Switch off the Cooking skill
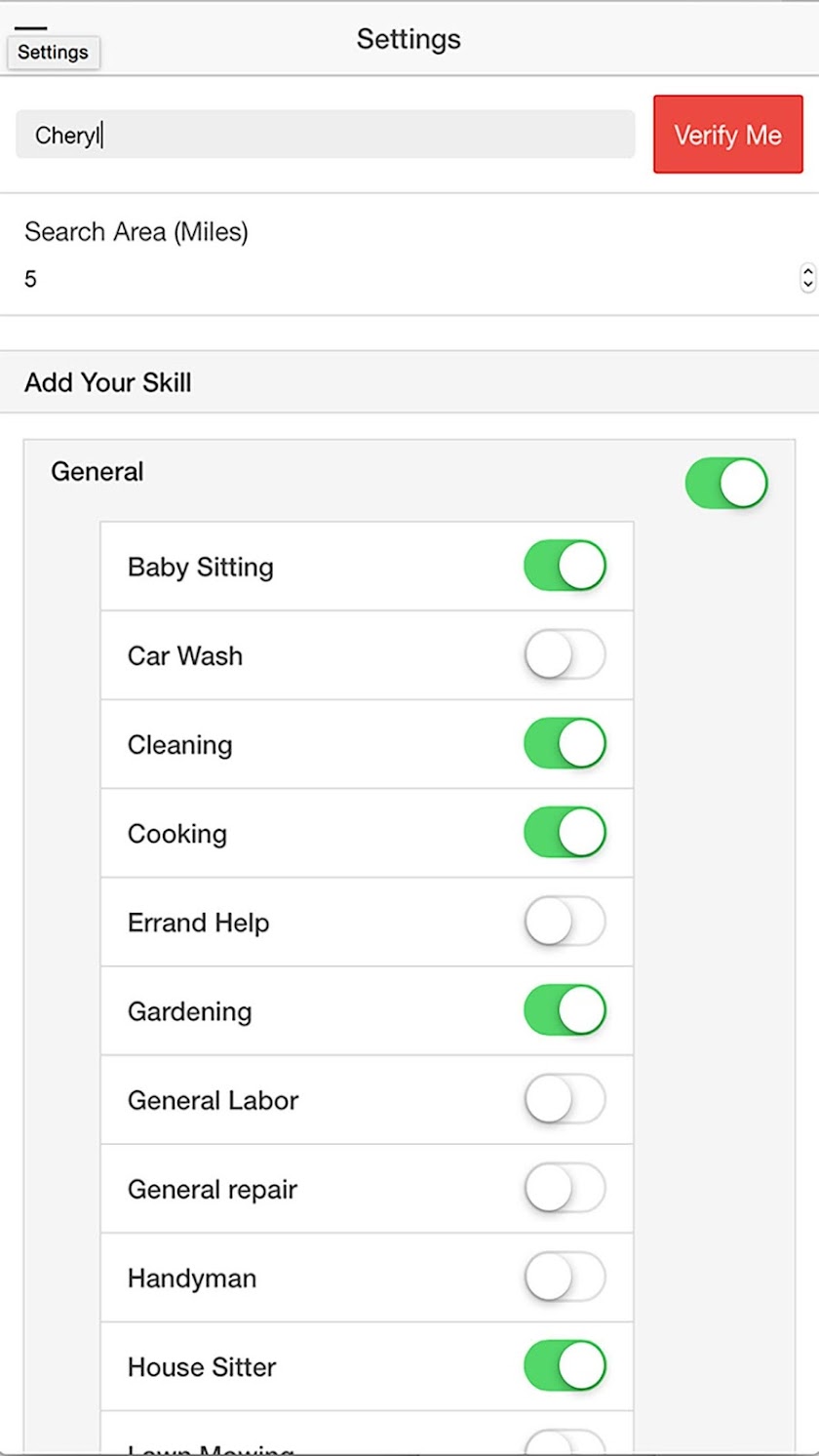This screenshot has width=819, height=1456. coord(565,833)
